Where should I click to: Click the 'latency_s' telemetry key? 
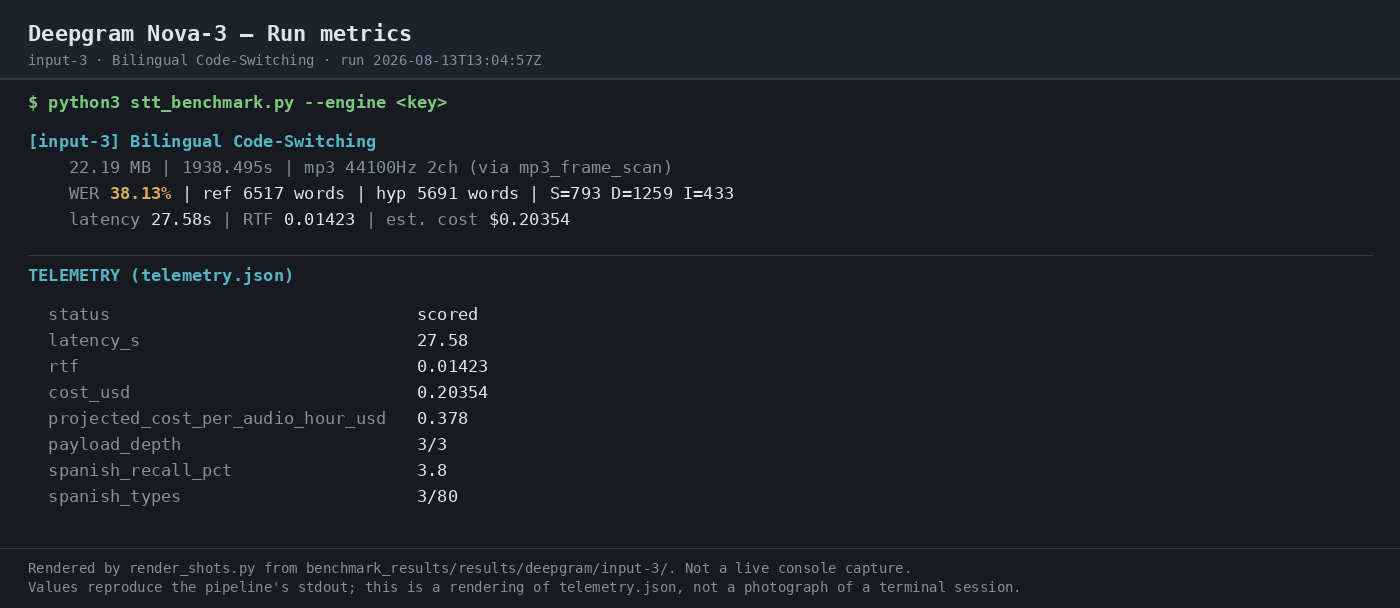point(94,341)
